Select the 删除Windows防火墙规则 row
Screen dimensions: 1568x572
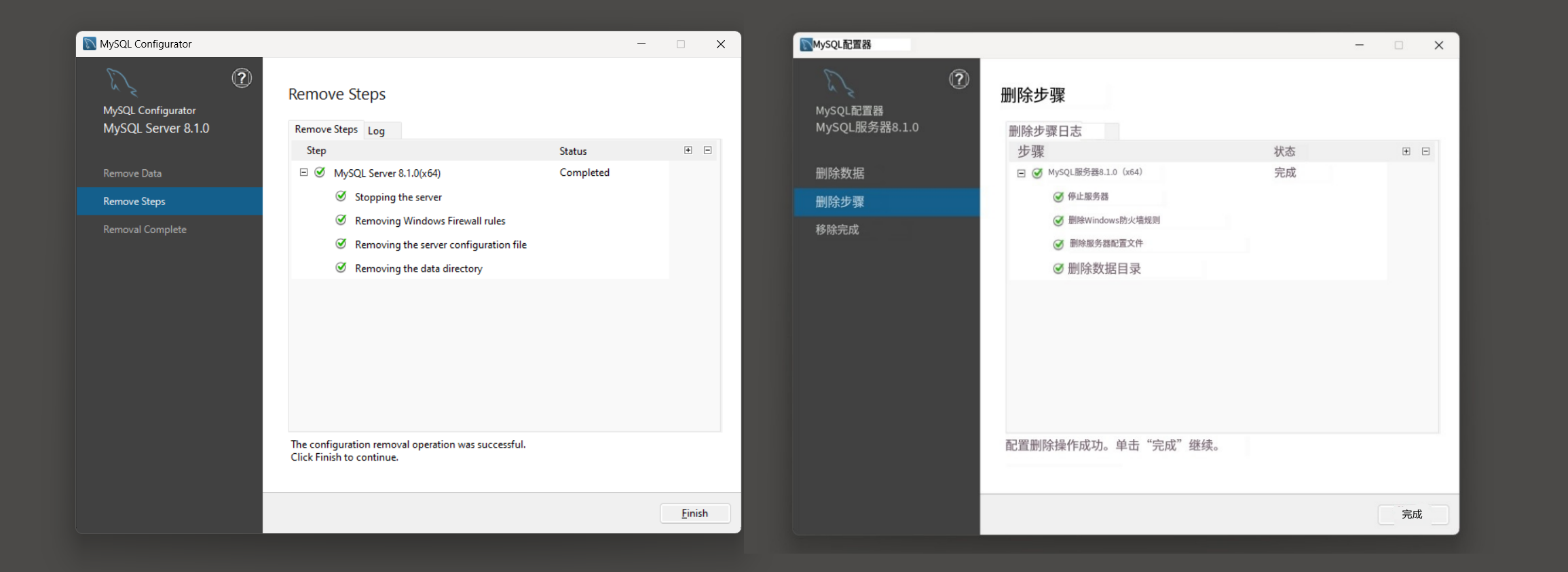point(1114,220)
